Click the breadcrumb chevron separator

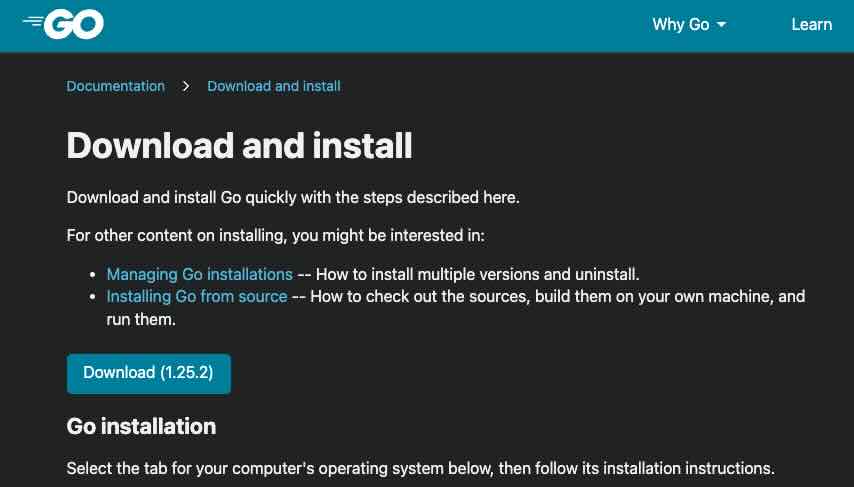[186, 86]
